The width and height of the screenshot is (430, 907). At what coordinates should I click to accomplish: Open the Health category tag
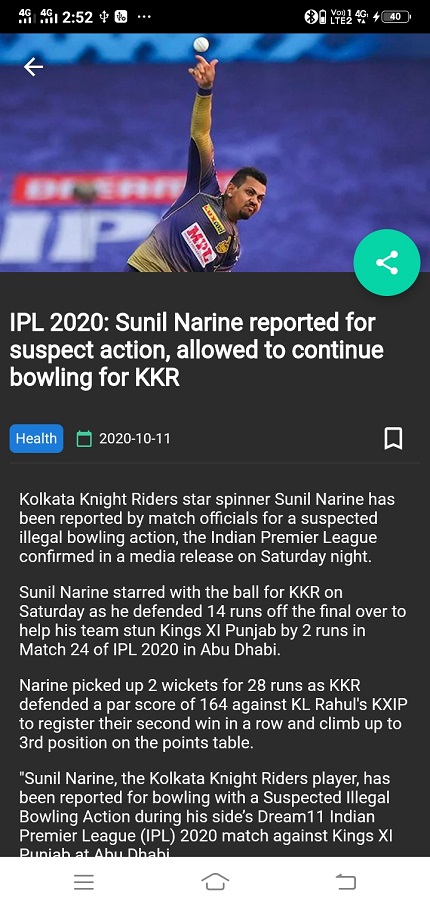click(x=36, y=438)
